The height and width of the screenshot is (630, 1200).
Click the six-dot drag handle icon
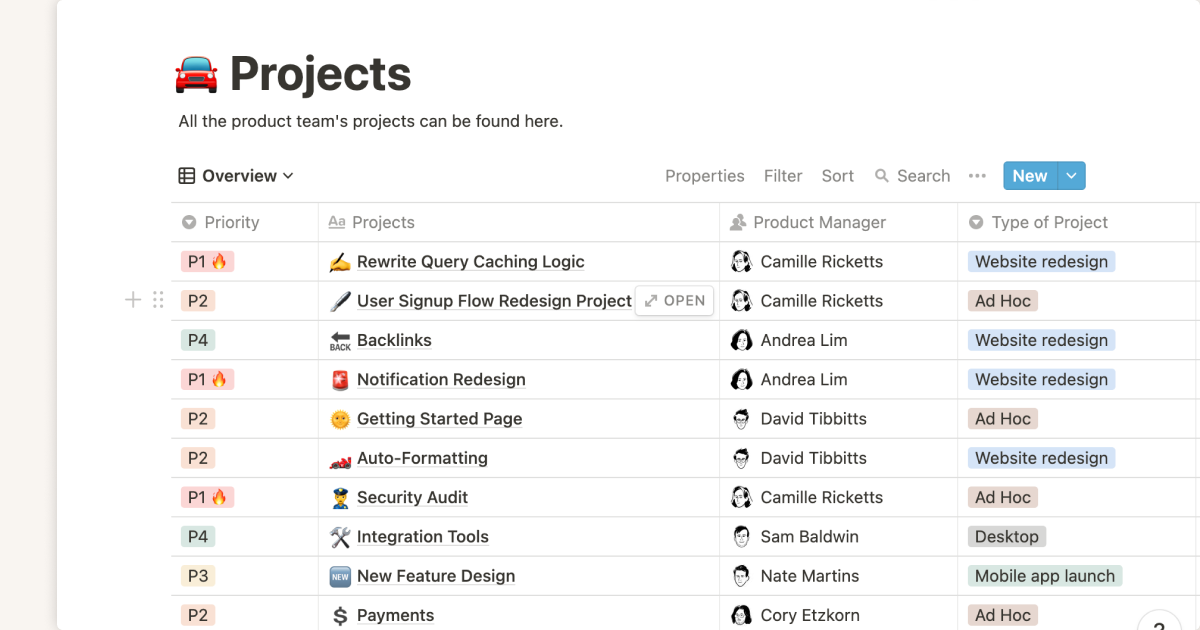coord(158,300)
